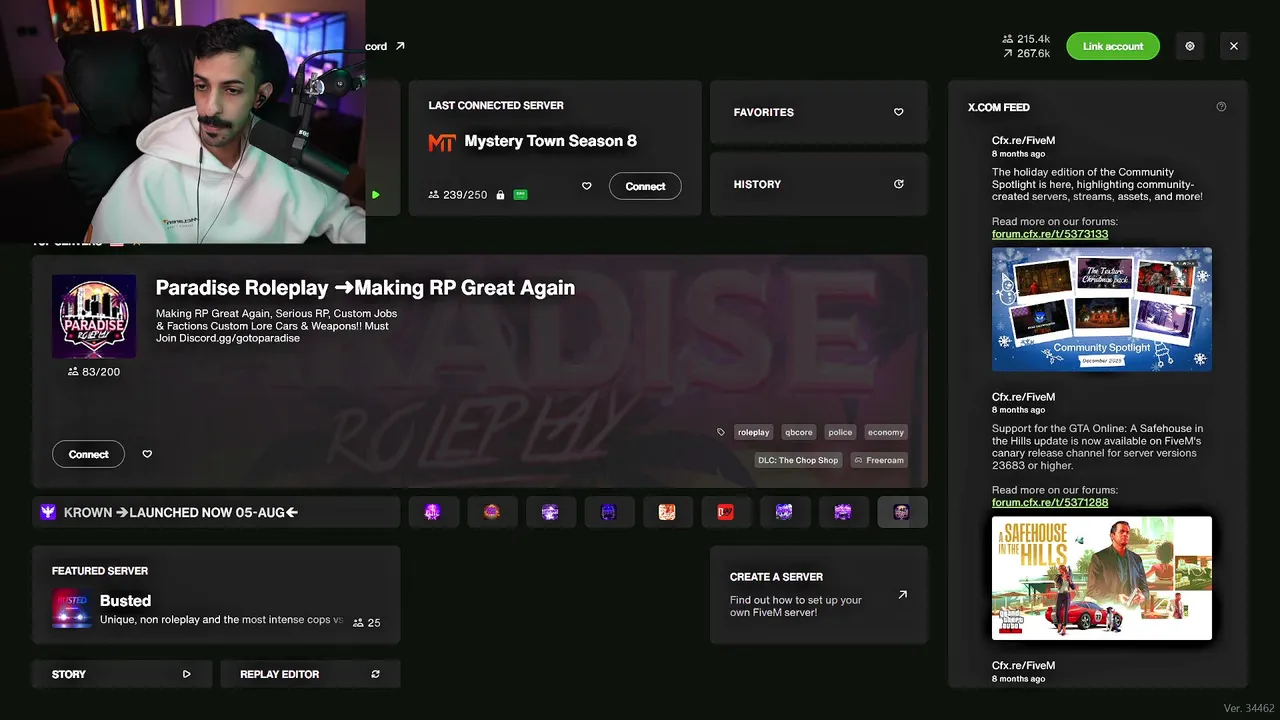Click the refresh icon on Replay Editor

(x=375, y=674)
